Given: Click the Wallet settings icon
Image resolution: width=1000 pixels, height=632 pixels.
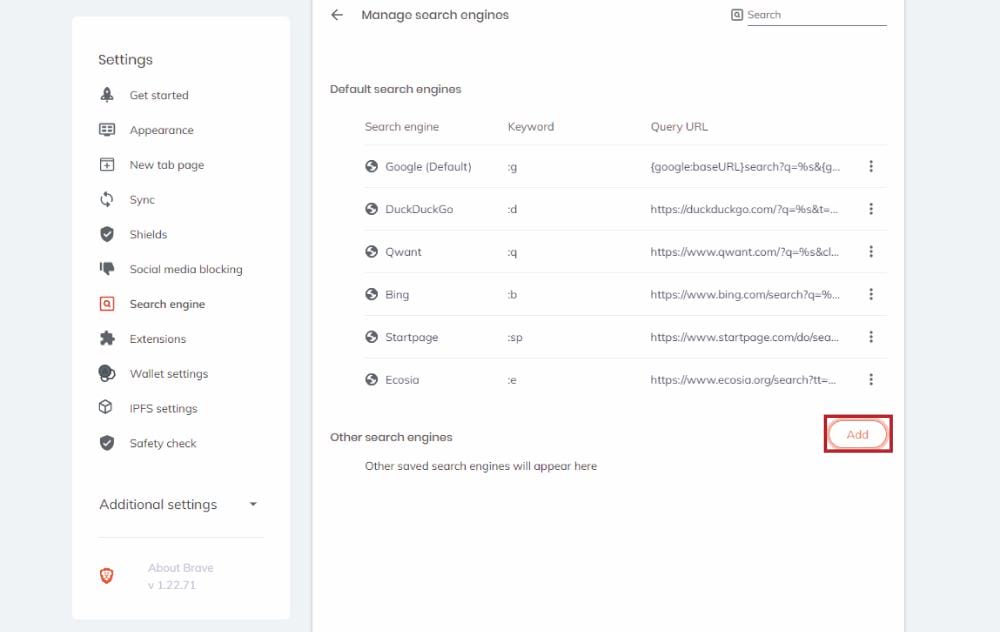Looking at the screenshot, I should pyautogui.click(x=107, y=373).
